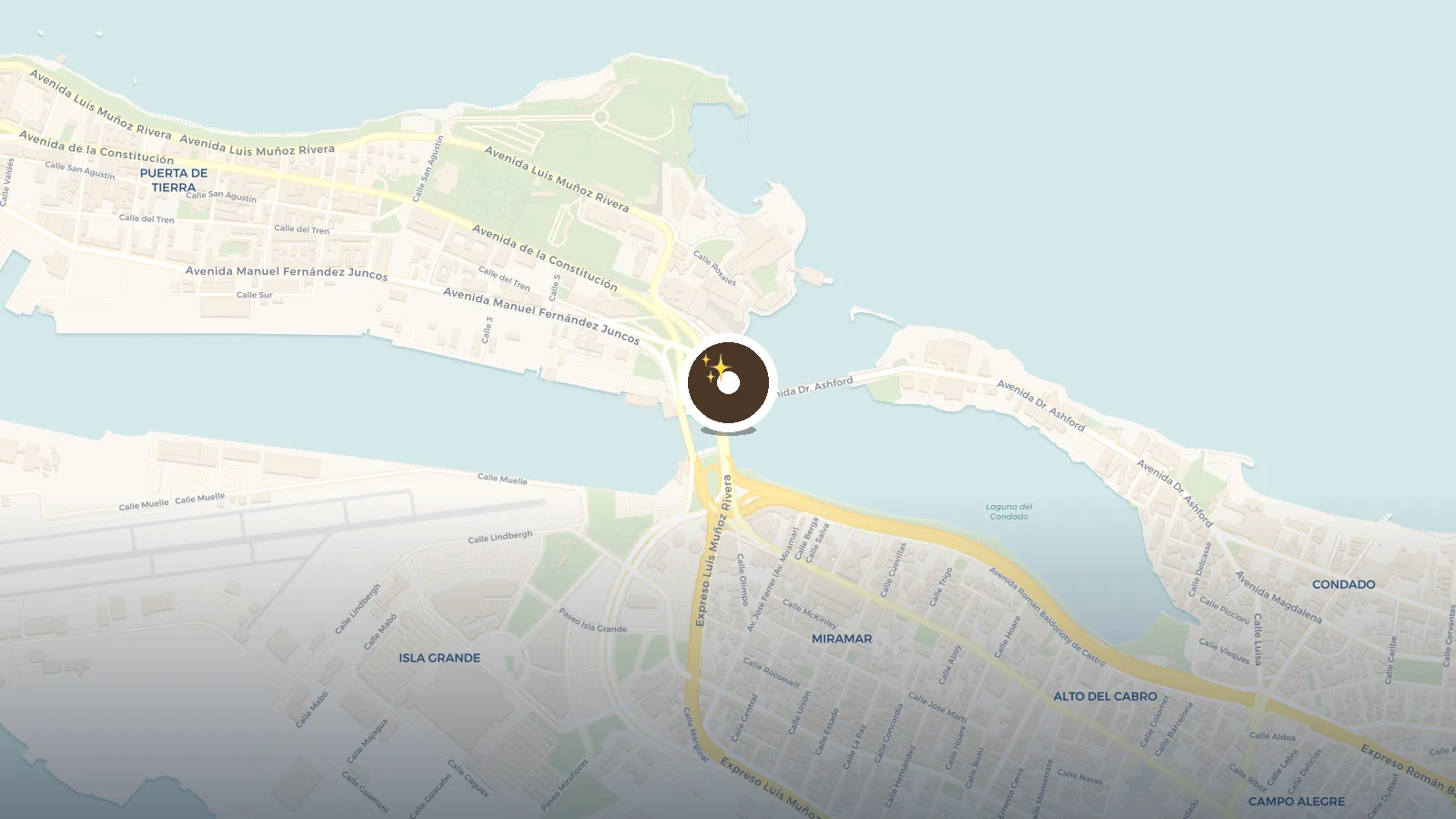
Task: Click the Avenida Román Baldorioty de Castro label
Action: [x=1047, y=616]
